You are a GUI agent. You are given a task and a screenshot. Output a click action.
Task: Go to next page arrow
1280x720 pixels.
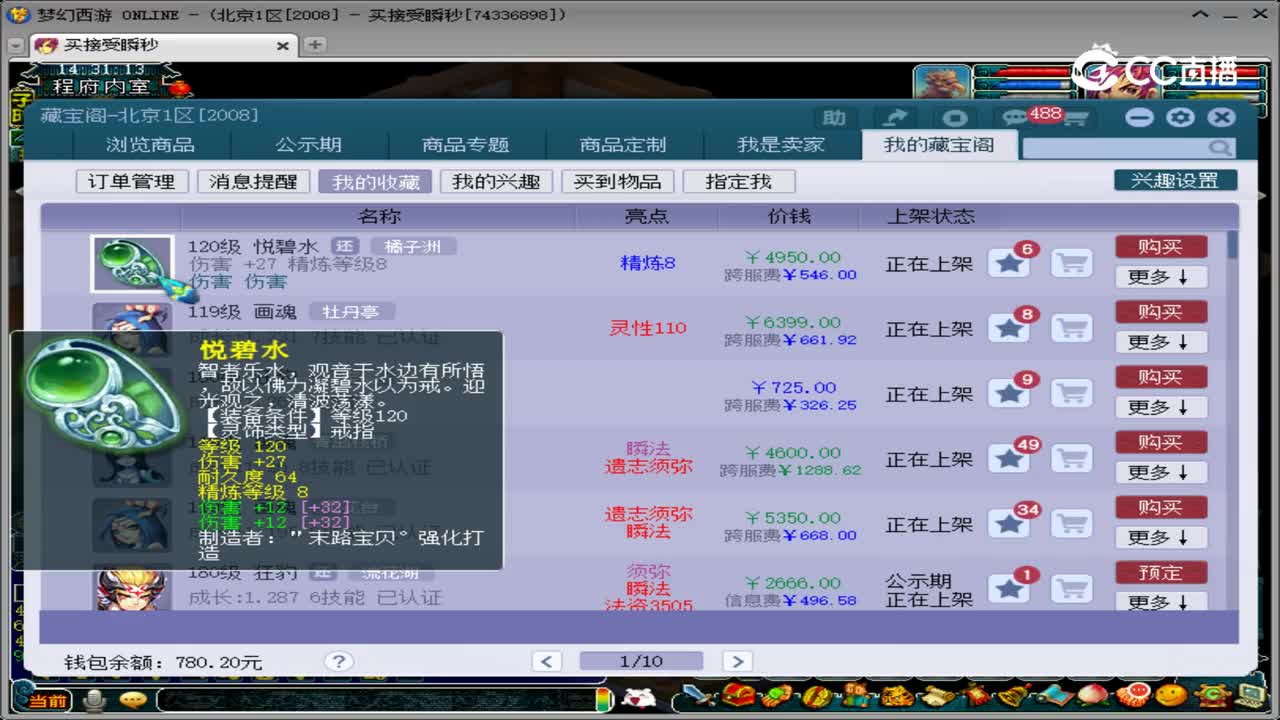coord(737,661)
